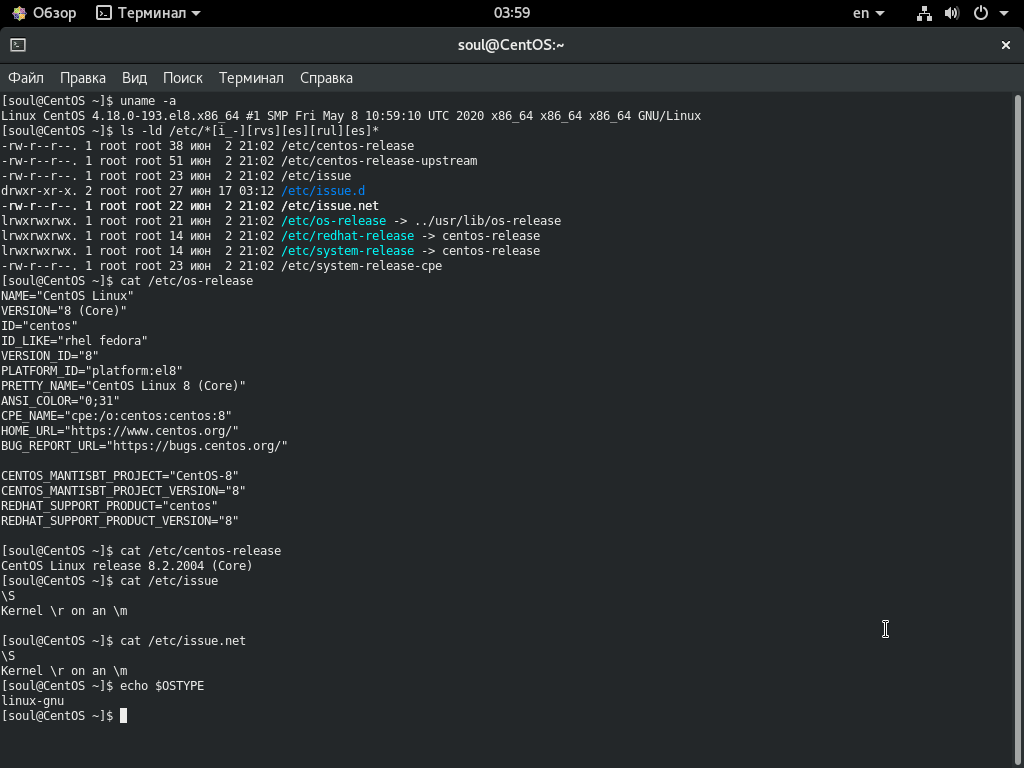The image size is (1024, 768).
Task: Click bold /etc/issue.net in the ls listing
Action: click(330, 206)
